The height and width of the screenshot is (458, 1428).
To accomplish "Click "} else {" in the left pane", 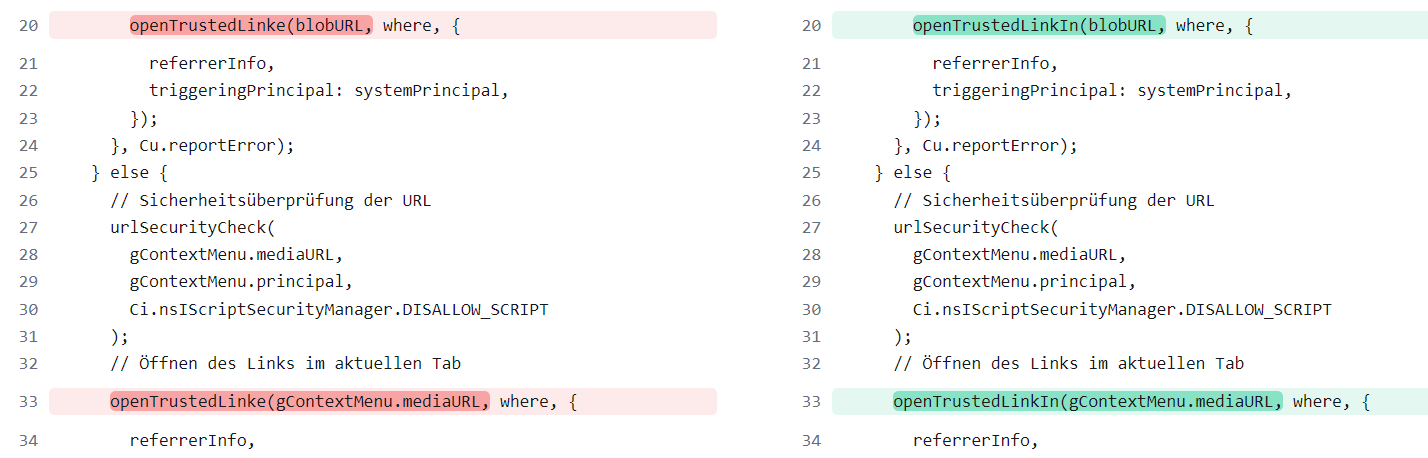I will (130, 173).
